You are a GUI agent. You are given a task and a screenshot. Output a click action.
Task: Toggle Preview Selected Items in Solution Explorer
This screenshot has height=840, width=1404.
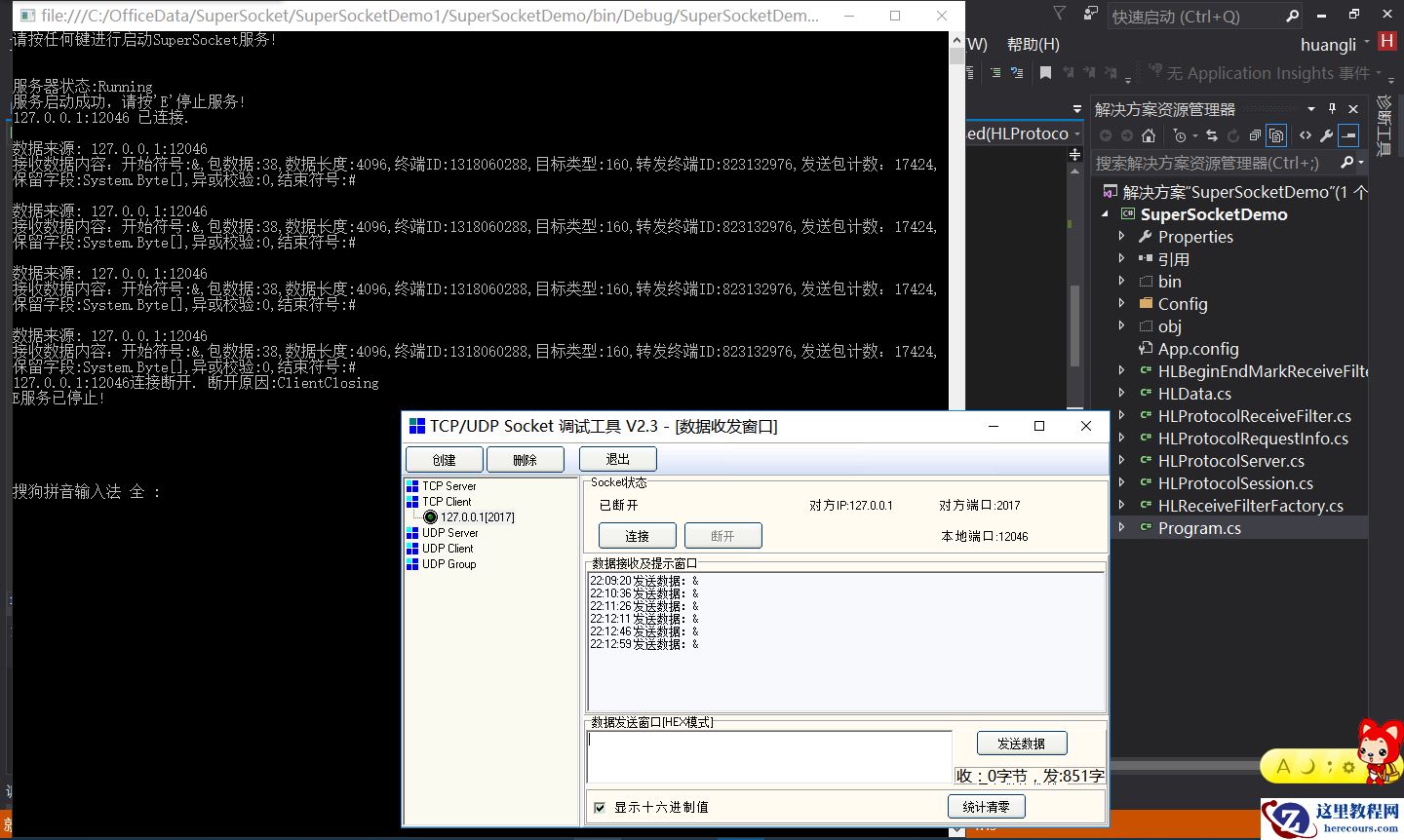click(x=1348, y=135)
